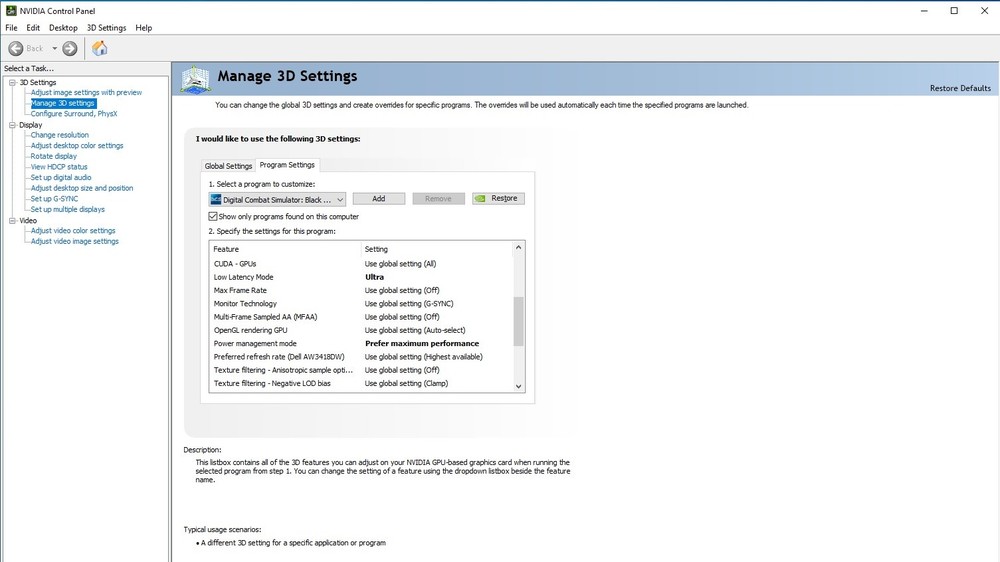1000x562 pixels.
Task: Collapse the Display tree node
Action: 12,125
